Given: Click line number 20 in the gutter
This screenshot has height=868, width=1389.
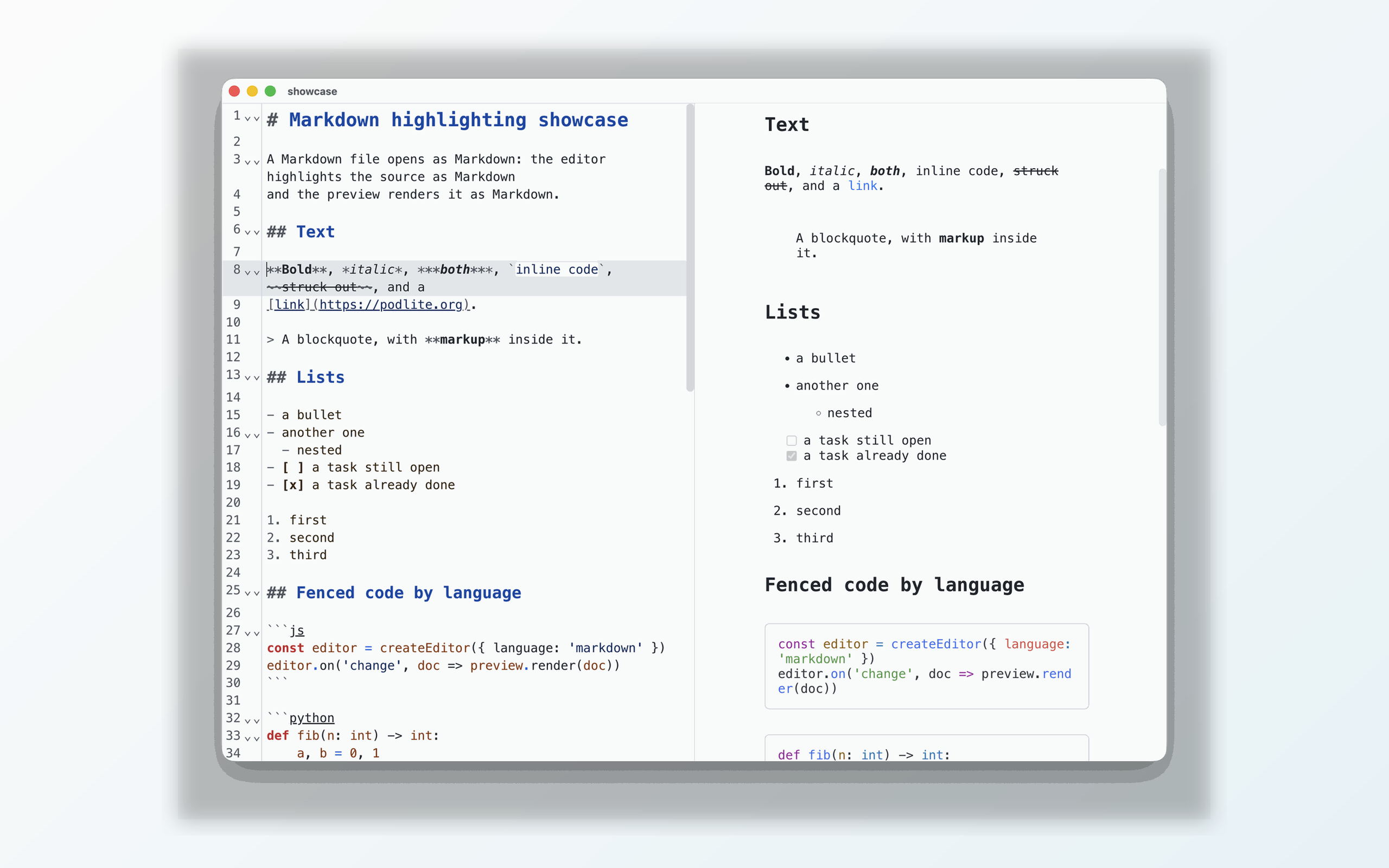Looking at the screenshot, I should [233, 502].
